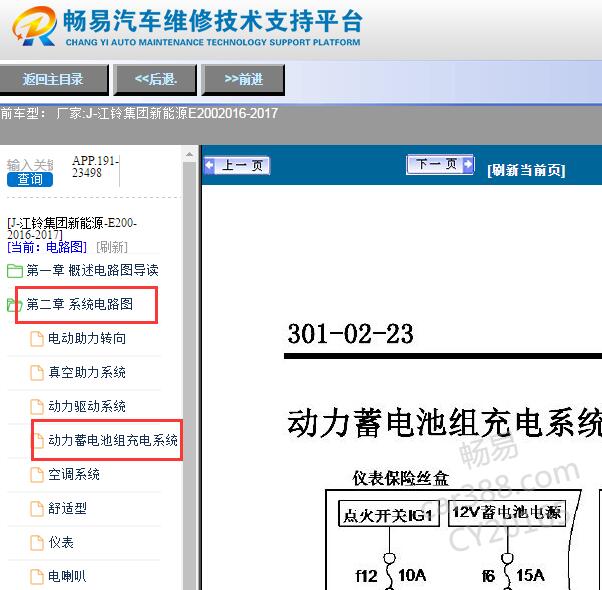The width and height of the screenshot is (602, 590).
Task: Click document icon beside 仪表
Action: [37, 543]
